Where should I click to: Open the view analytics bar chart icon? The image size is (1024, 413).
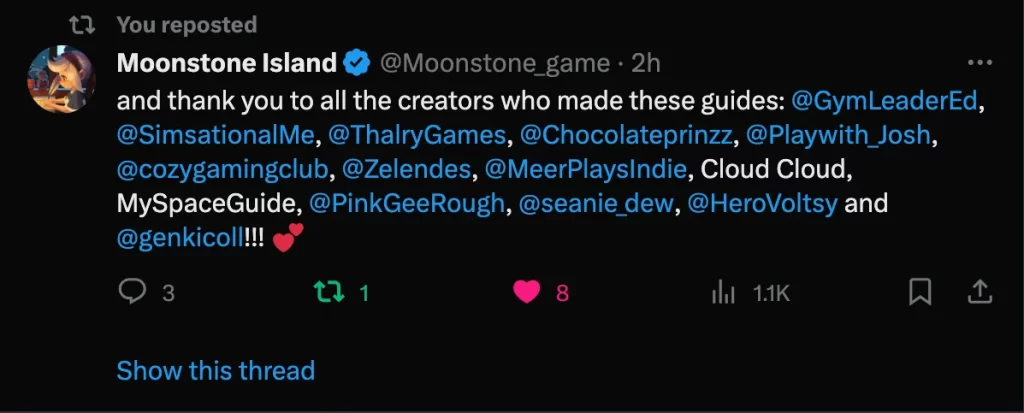point(723,294)
